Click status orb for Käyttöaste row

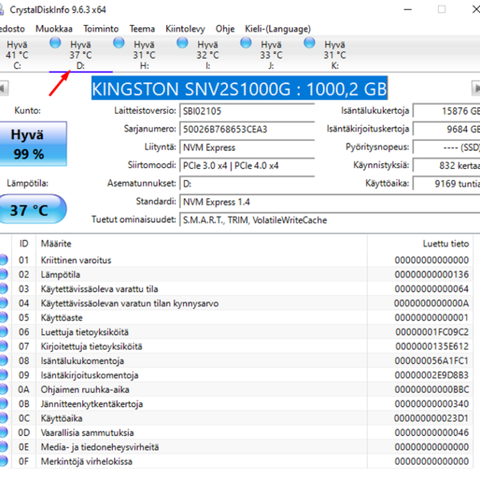point(3,317)
